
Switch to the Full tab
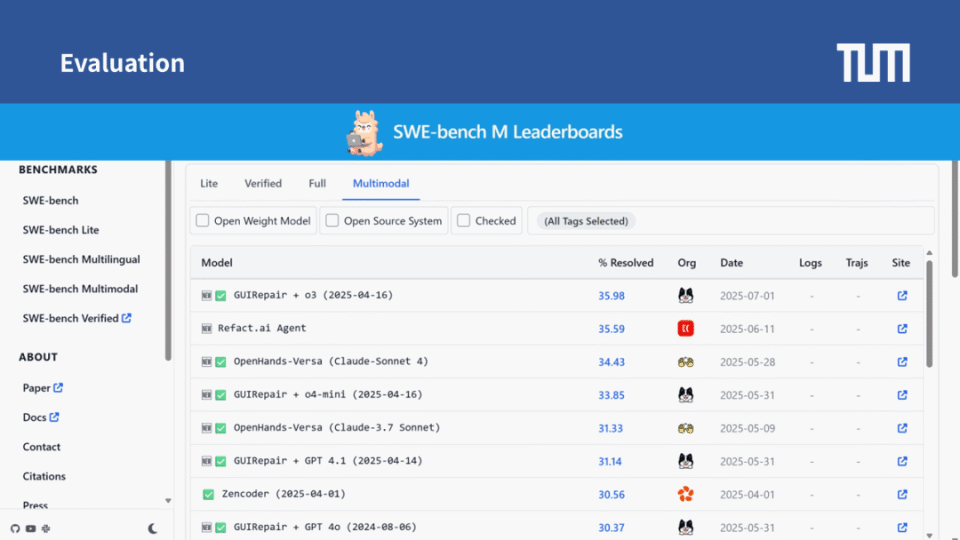click(317, 183)
